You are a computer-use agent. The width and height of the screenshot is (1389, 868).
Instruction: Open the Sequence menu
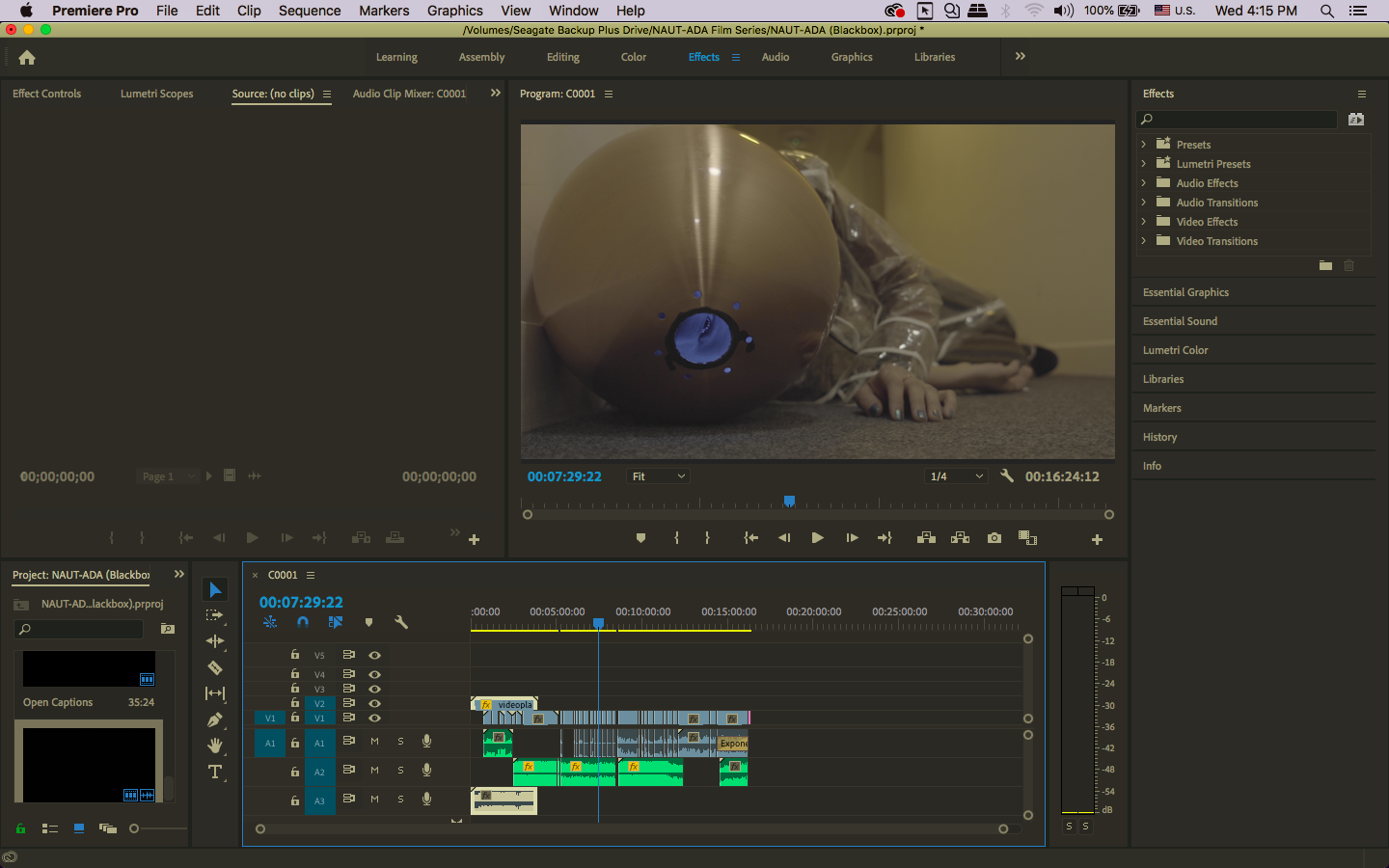click(310, 11)
